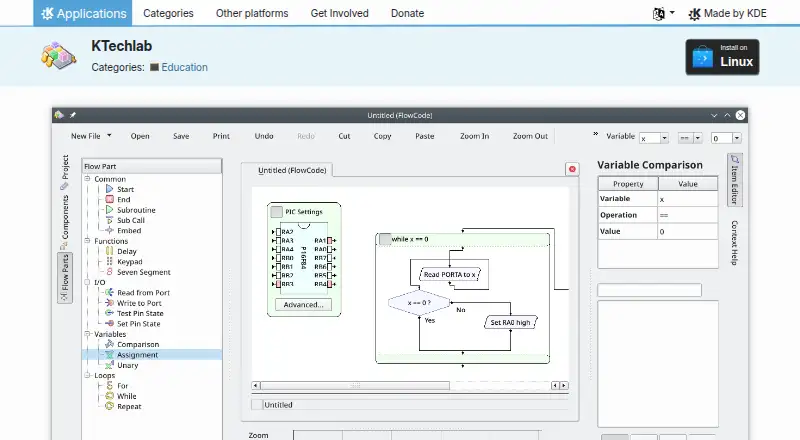This screenshot has height=440, width=800.
Task: Open the Get Involved page
Action: click(339, 13)
